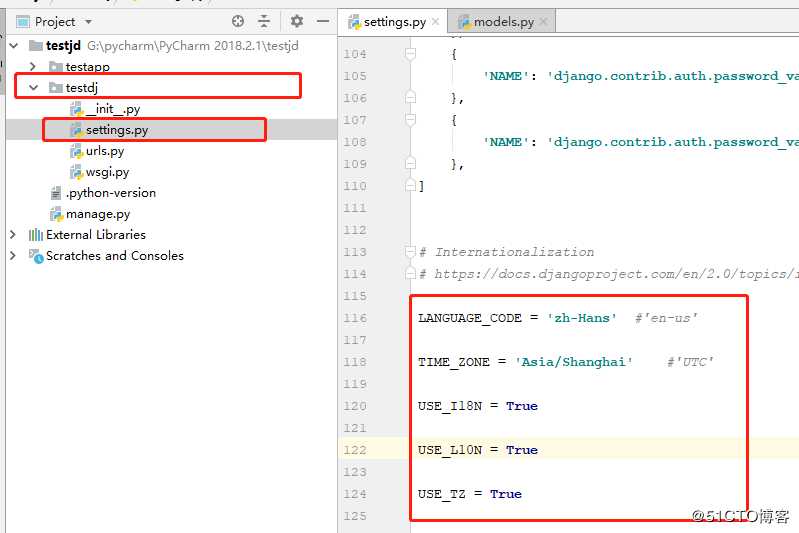Viewport: 799px width, 533px height.
Task: Fold code block at line 109
Action: [x=411, y=164]
